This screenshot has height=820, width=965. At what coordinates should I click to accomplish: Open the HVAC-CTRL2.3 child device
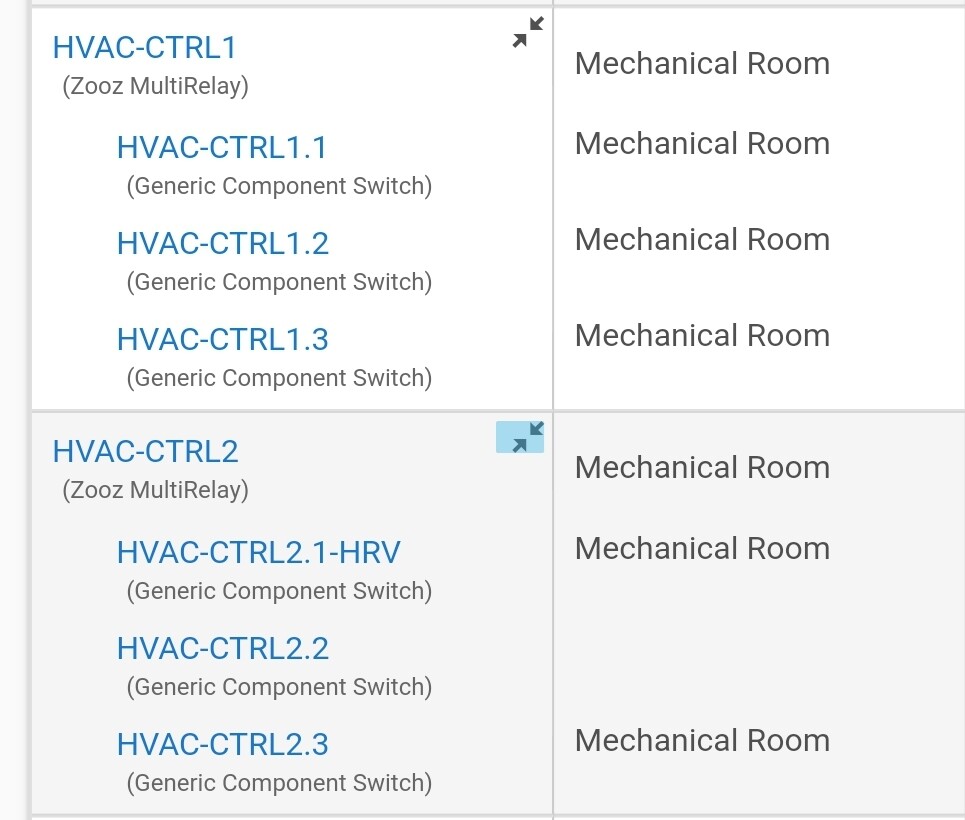pos(223,744)
